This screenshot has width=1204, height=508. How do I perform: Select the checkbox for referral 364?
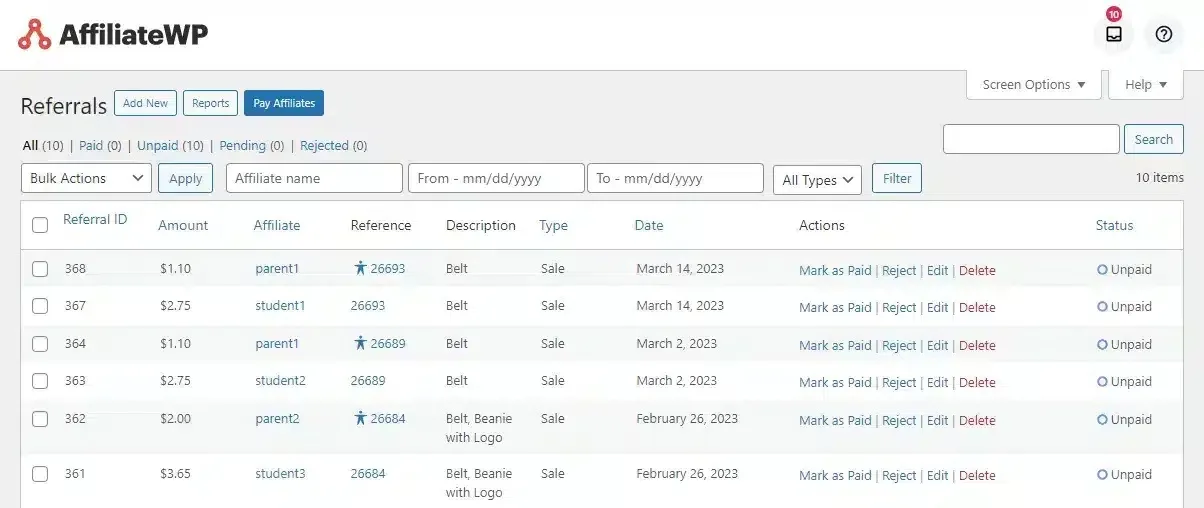click(40, 344)
